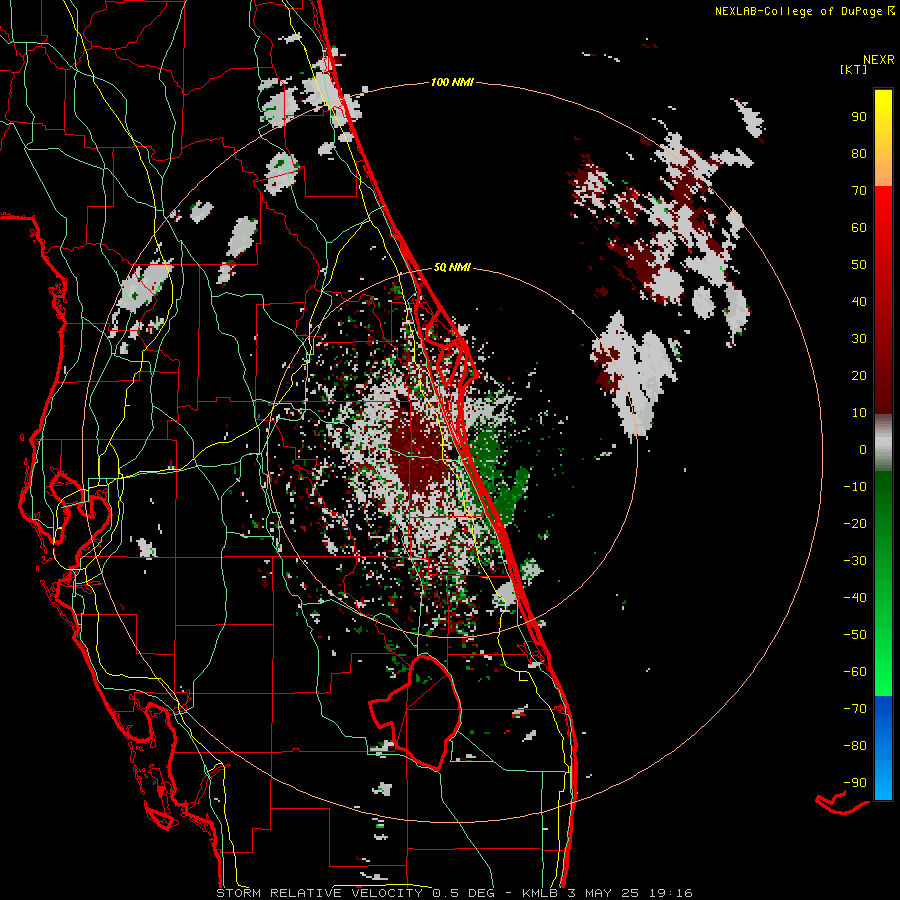This screenshot has height=900, width=900.
Task: Click the 20 value on velocity scale
Action: pos(859,375)
